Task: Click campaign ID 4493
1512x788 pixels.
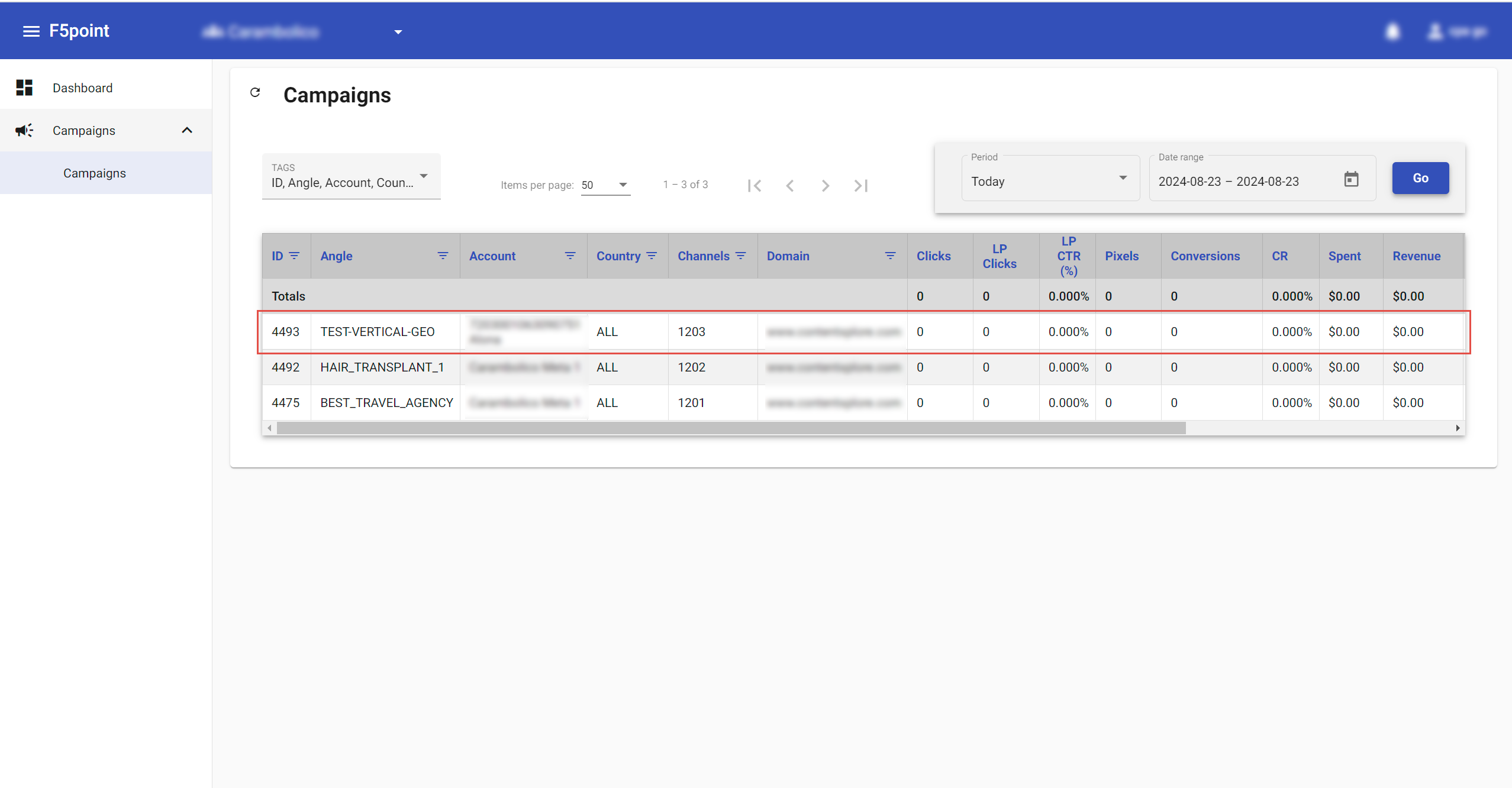Action: point(285,332)
